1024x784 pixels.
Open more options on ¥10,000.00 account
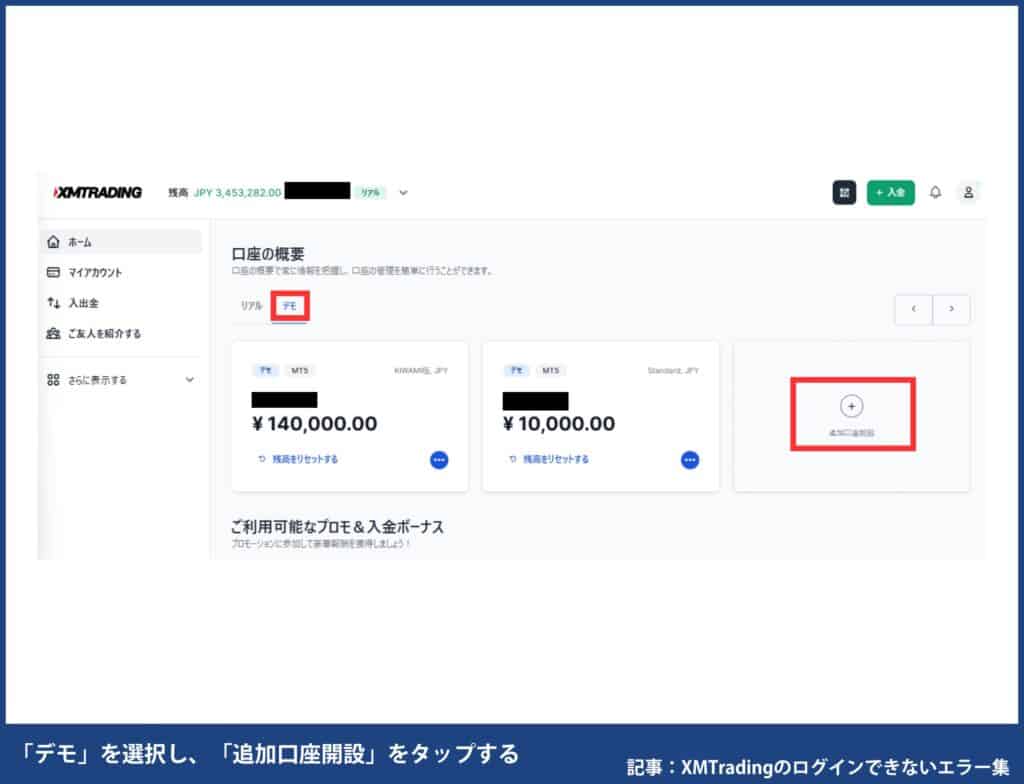(690, 460)
